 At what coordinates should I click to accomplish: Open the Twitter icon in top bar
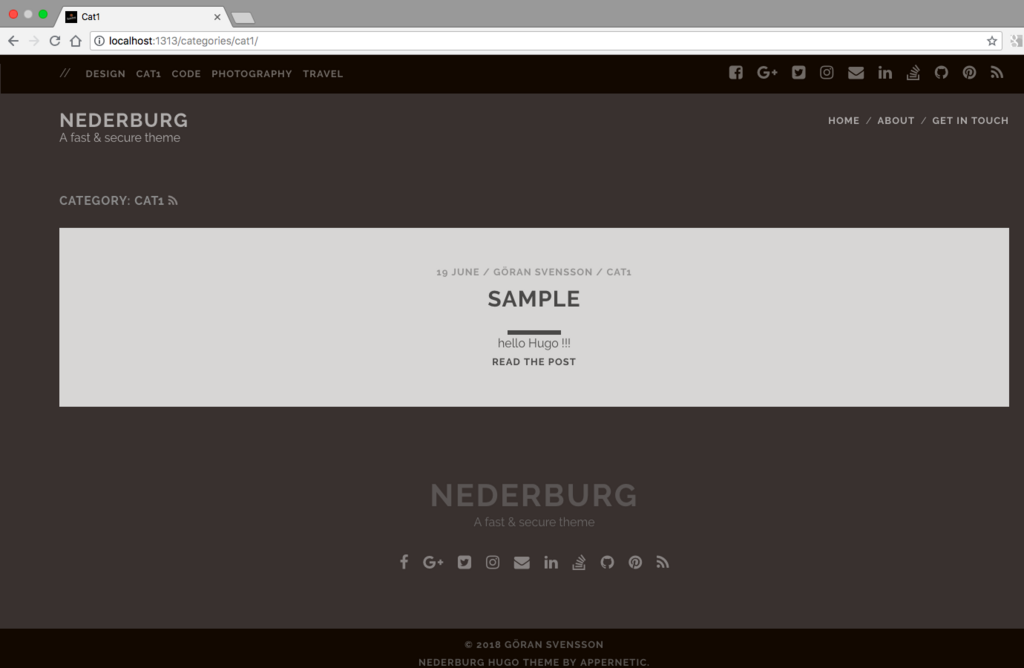point(798,72)
